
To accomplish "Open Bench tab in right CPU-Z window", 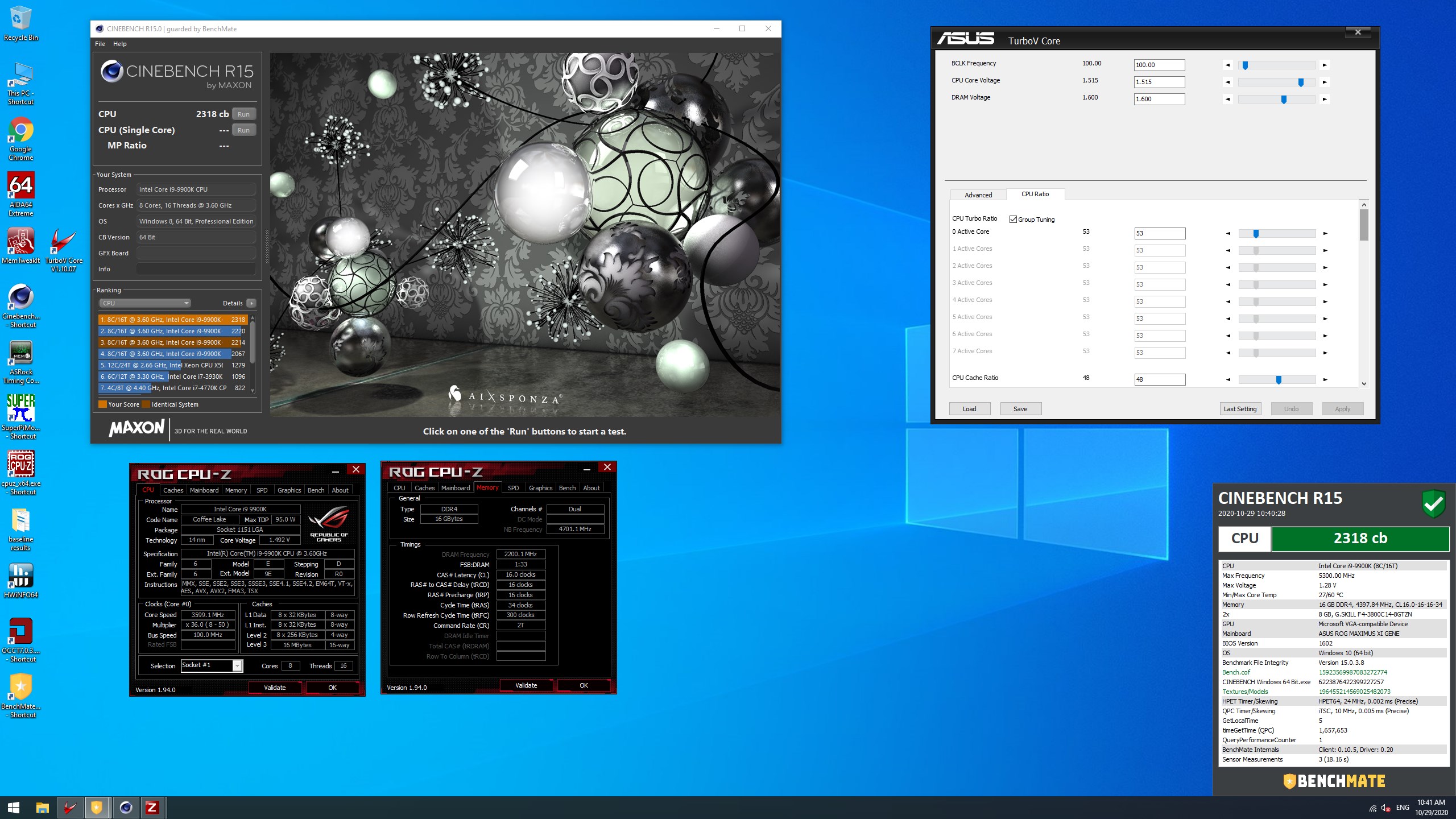I will pos(567,488).
